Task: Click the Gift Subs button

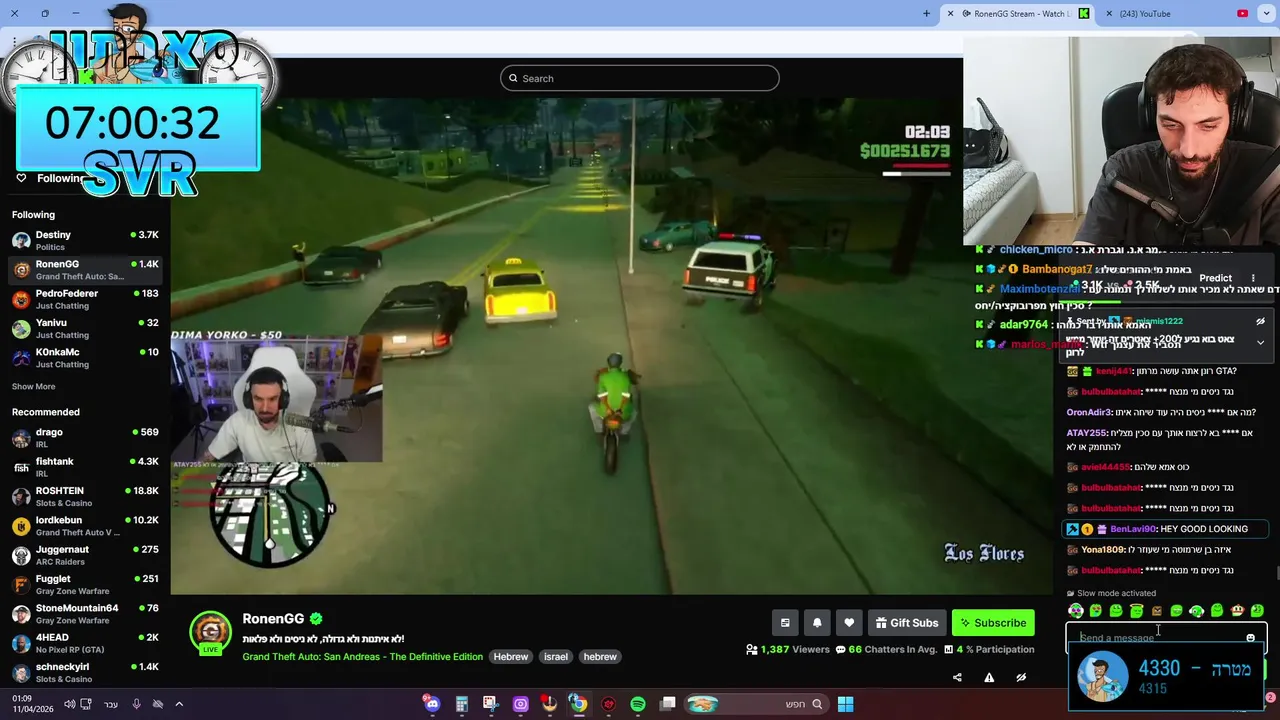Action: click(907, 623)
